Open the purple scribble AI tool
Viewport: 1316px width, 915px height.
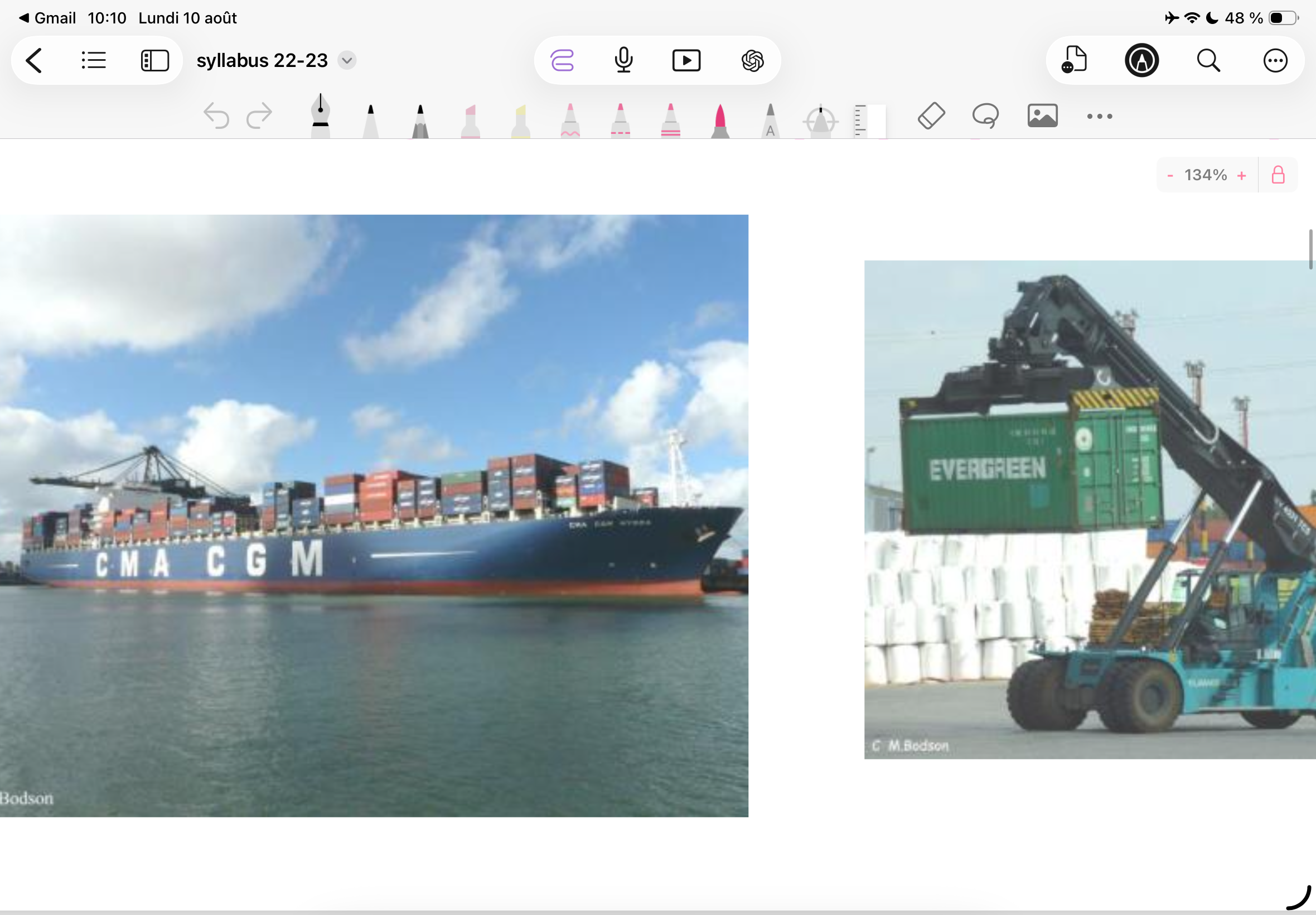[562, 60]
